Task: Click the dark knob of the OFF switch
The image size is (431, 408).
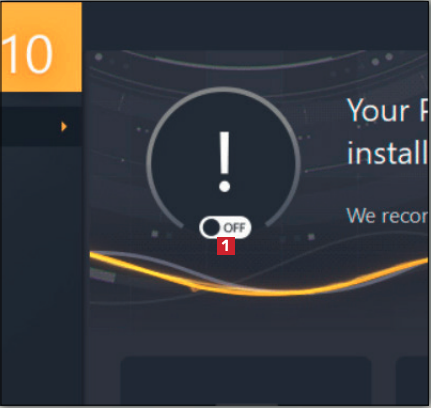Action: [x=211, y=228]
